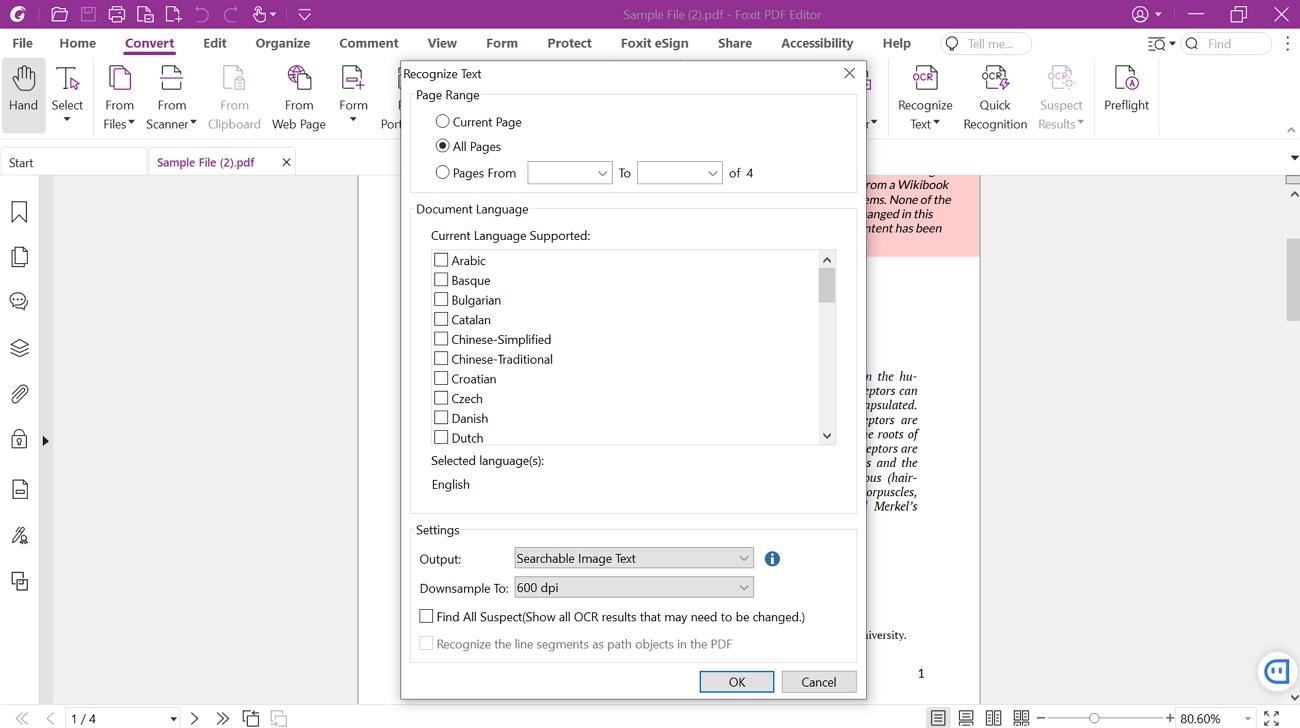1300x728 pixels.
Task: Check the Arabic language box
Action: (x=441, y=260)
